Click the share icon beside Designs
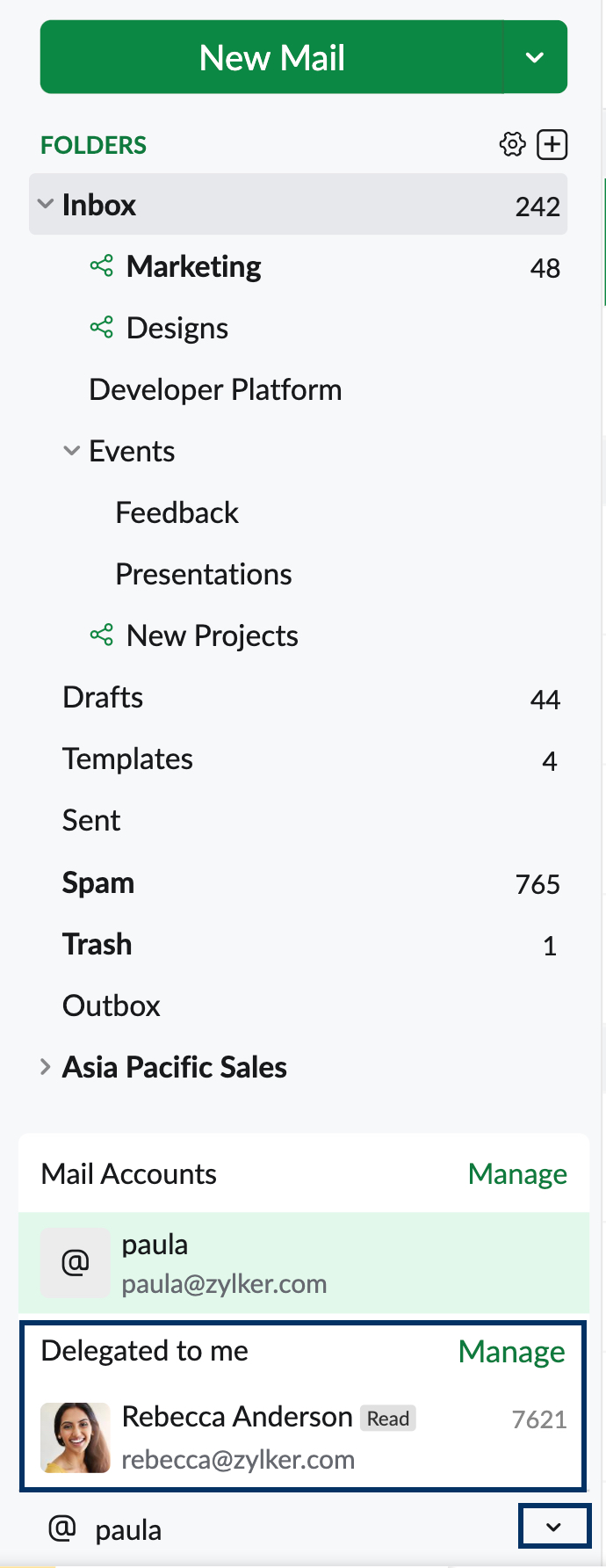 tap(102, 328)
